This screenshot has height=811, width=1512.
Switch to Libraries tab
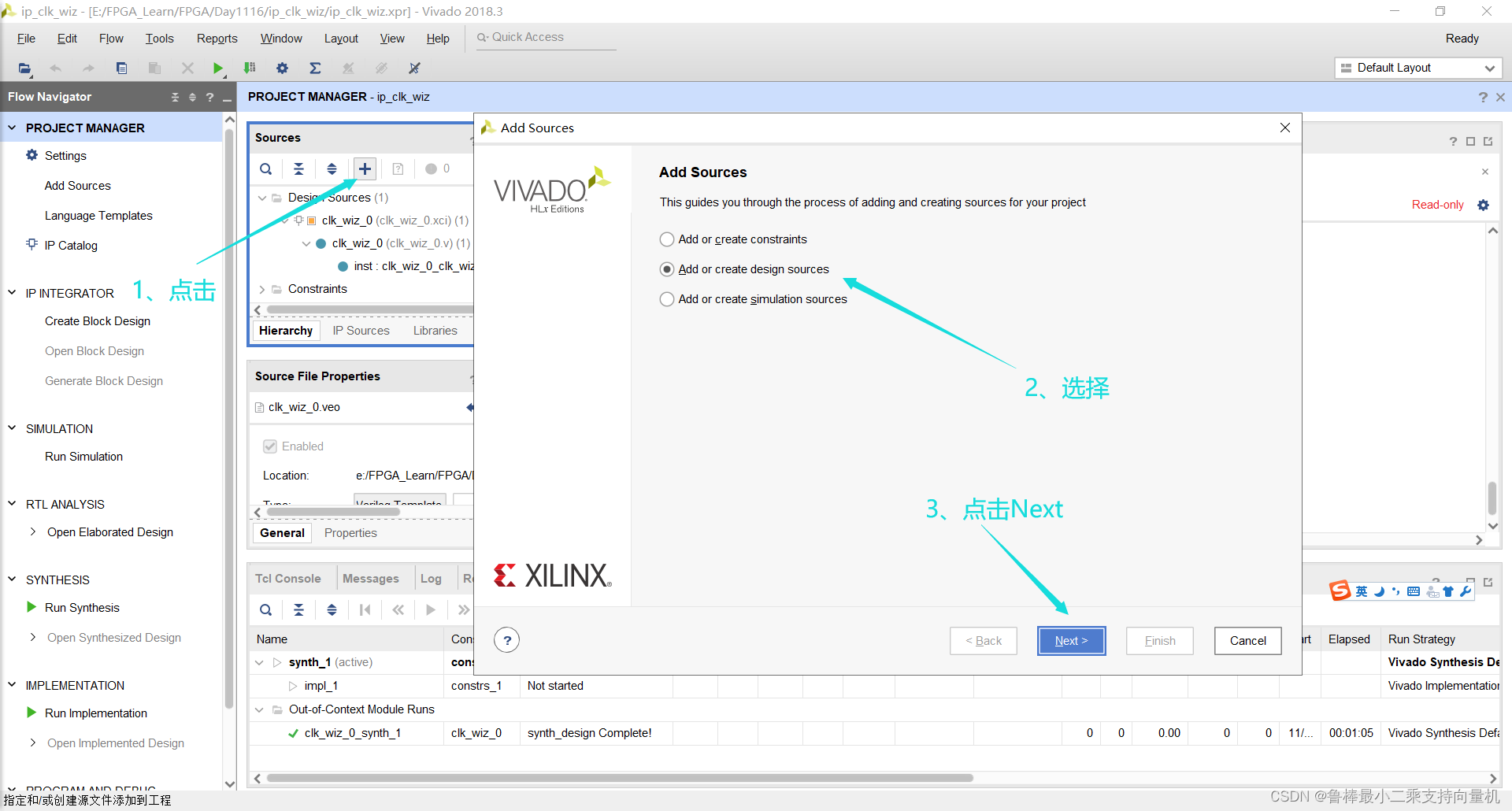(x=435, y=331)
